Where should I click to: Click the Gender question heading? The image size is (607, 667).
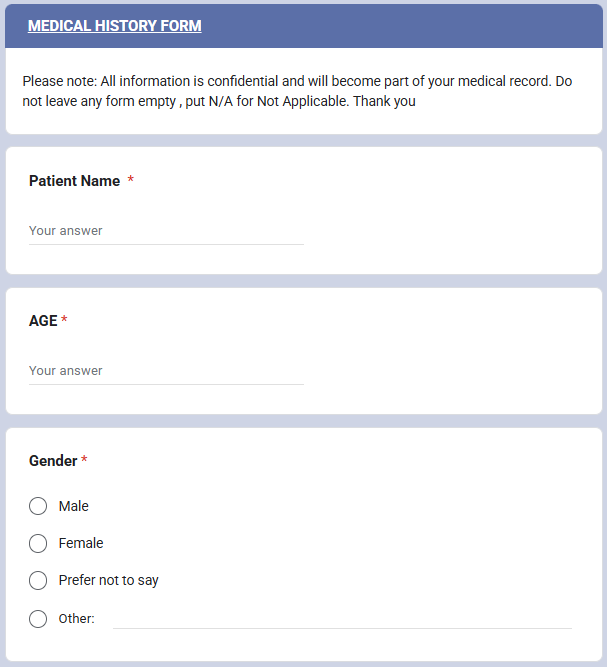(53, 461)
